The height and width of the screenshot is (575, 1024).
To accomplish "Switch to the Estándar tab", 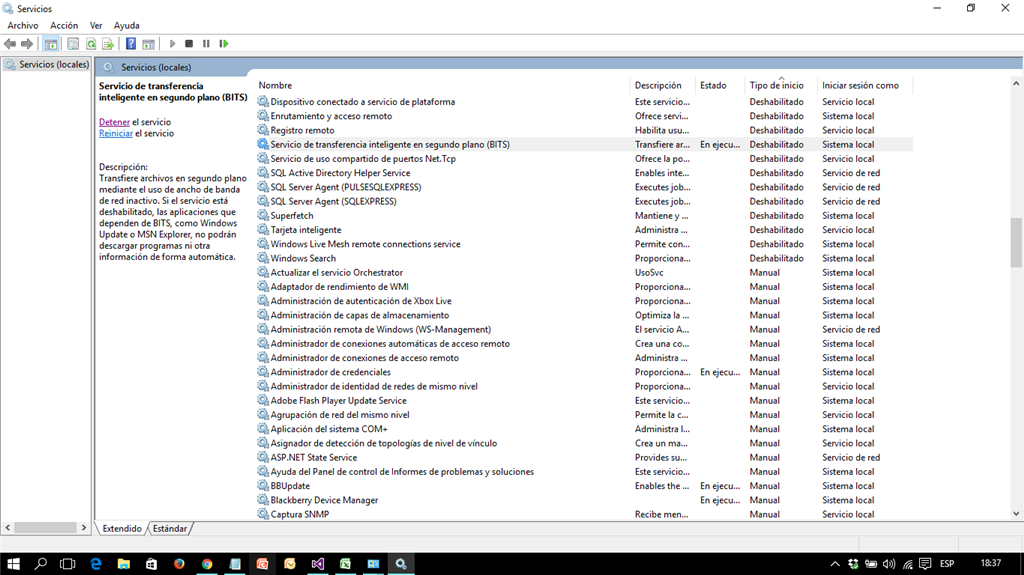I will pos(170,529).
